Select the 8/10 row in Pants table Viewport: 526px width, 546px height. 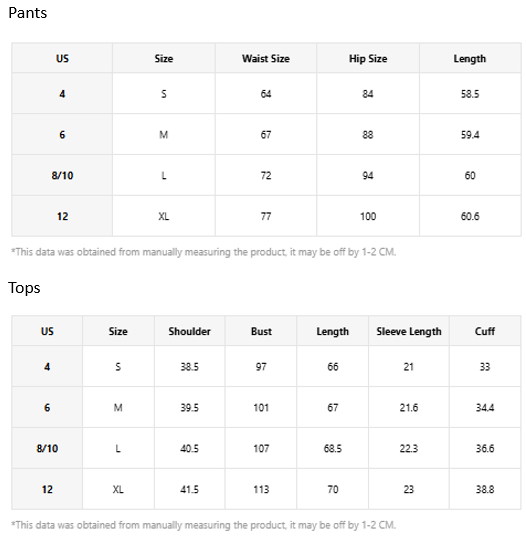(x=266, y=175)
